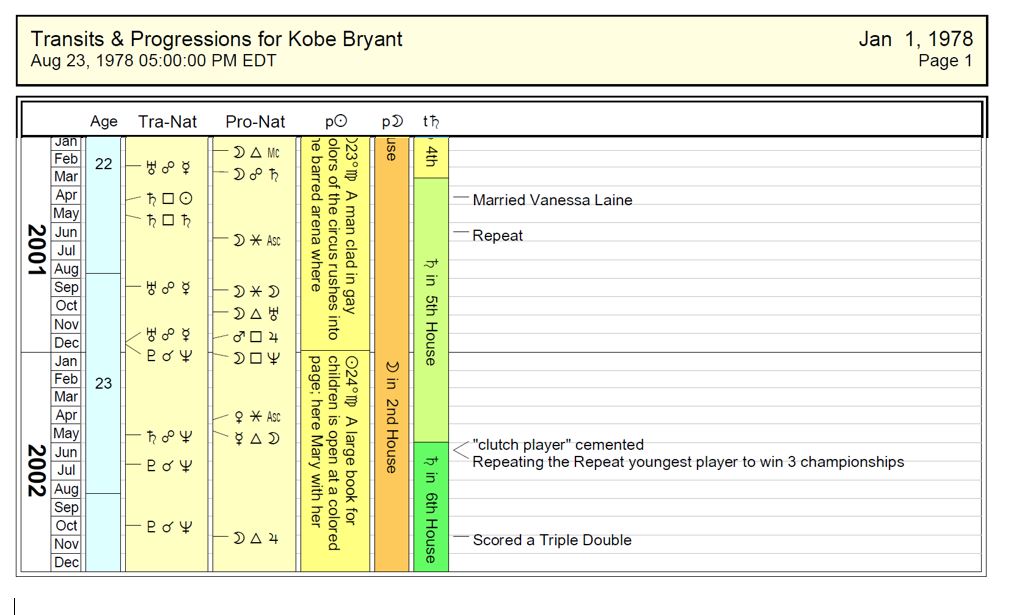This screenshot has height=615, width=1011.
Task: Click the Married Vanessa Laine event
Action: click(x=552, y=200)
